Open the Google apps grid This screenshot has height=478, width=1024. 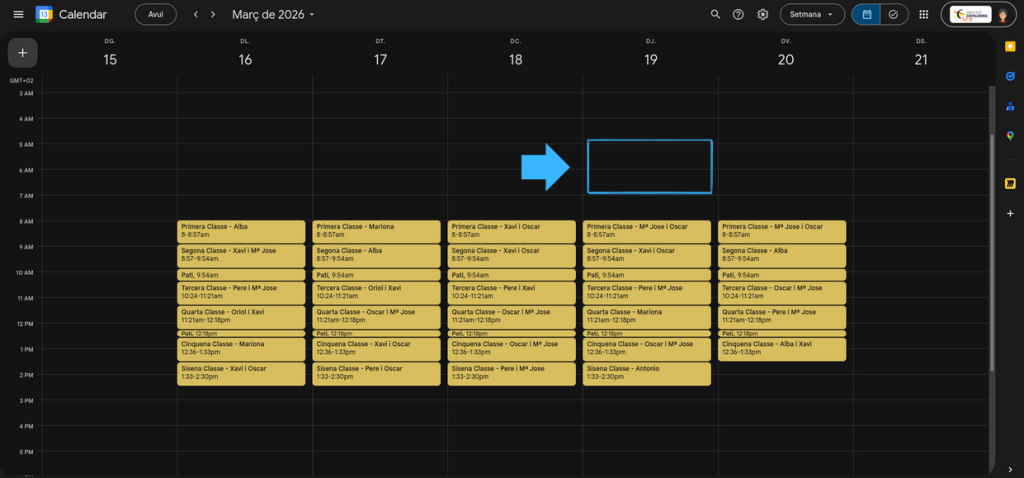(923, 15)
